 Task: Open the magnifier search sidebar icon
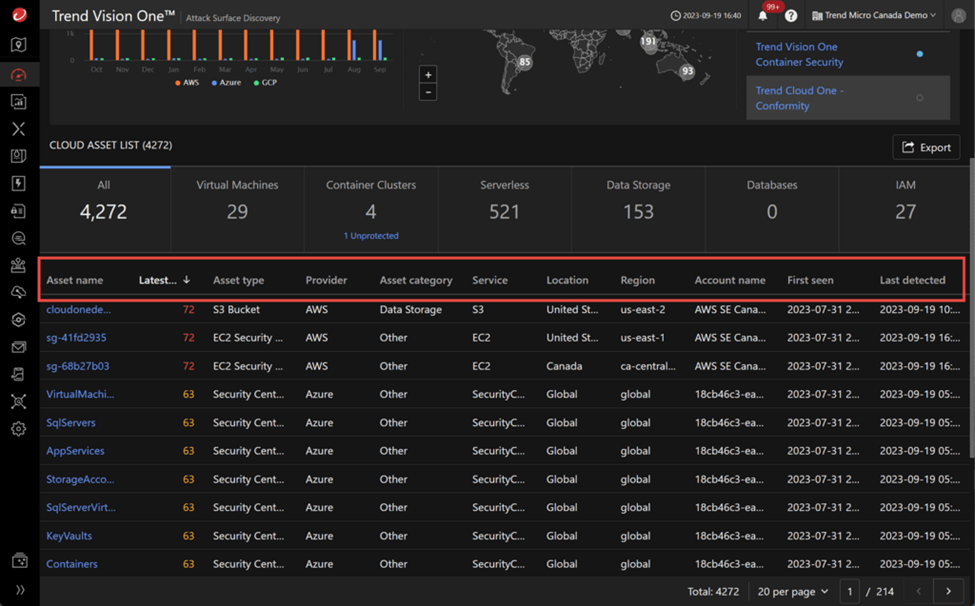click(19, 238)
